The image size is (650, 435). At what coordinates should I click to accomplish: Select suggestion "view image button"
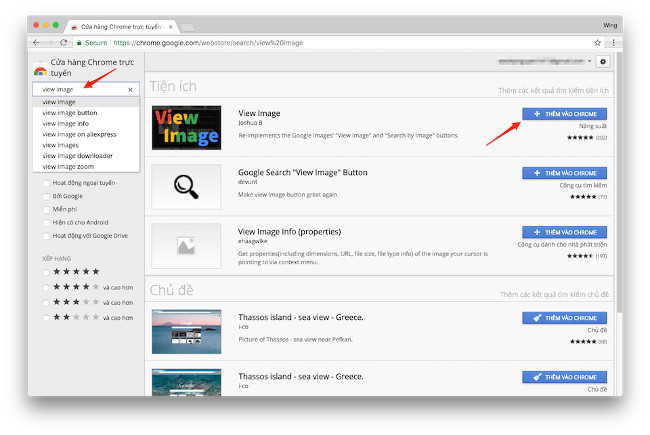pyautogui.click(x=86, y=113)
